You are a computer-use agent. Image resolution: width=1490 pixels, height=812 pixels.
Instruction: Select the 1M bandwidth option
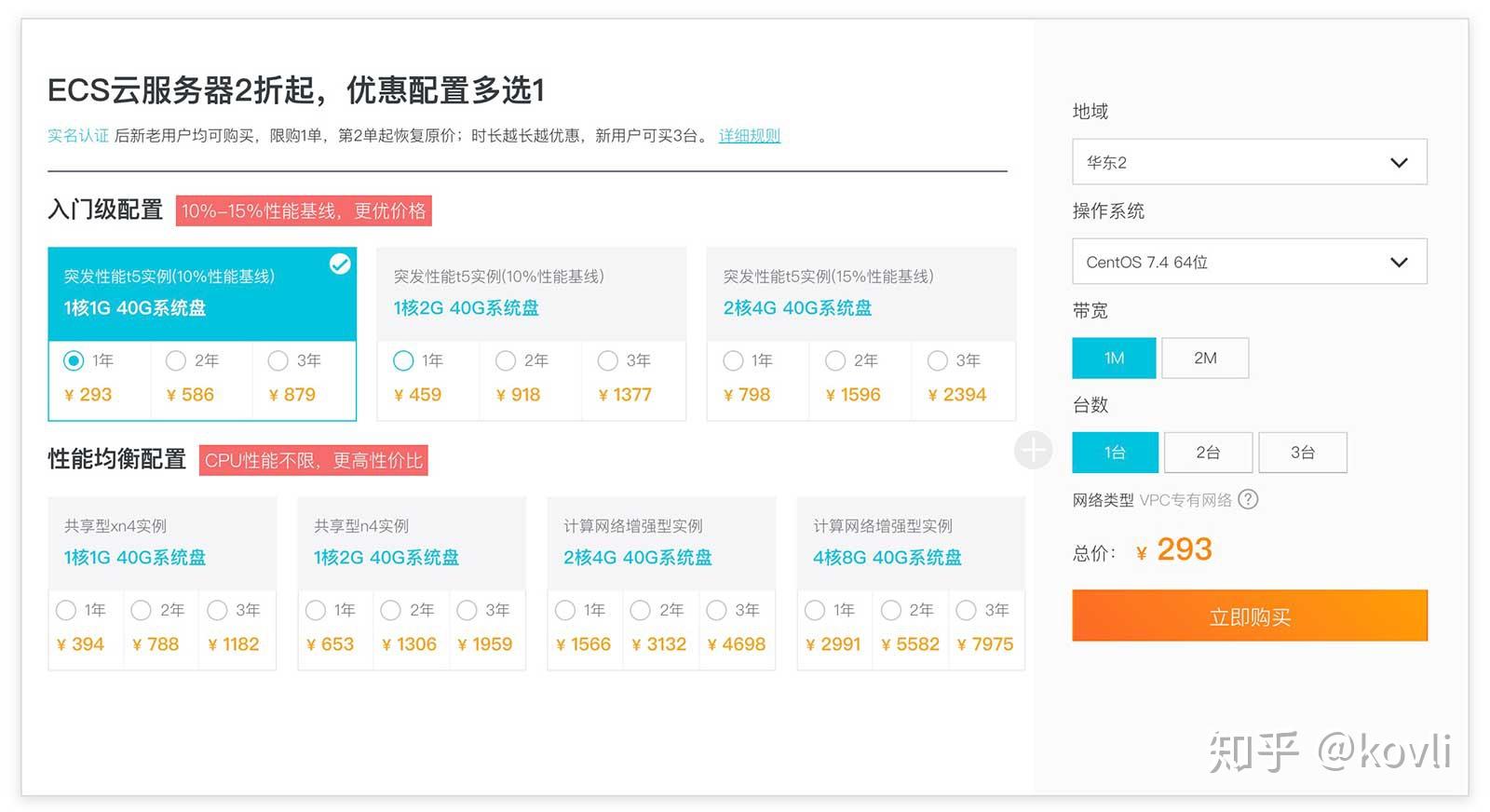(1114, 358)
